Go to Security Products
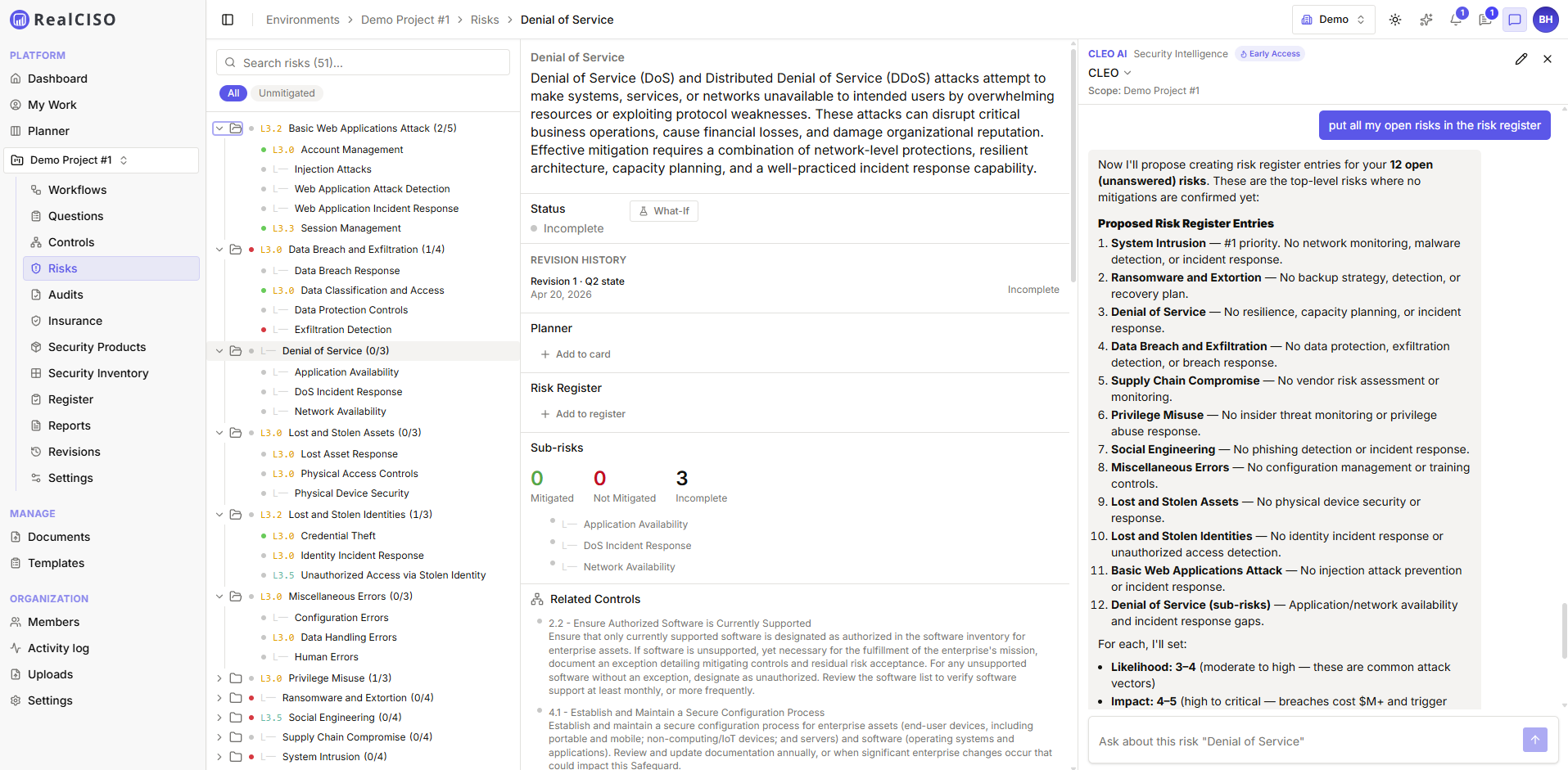Image resolution: width=1568 pixels, height=770 pixels. [97, 347]
